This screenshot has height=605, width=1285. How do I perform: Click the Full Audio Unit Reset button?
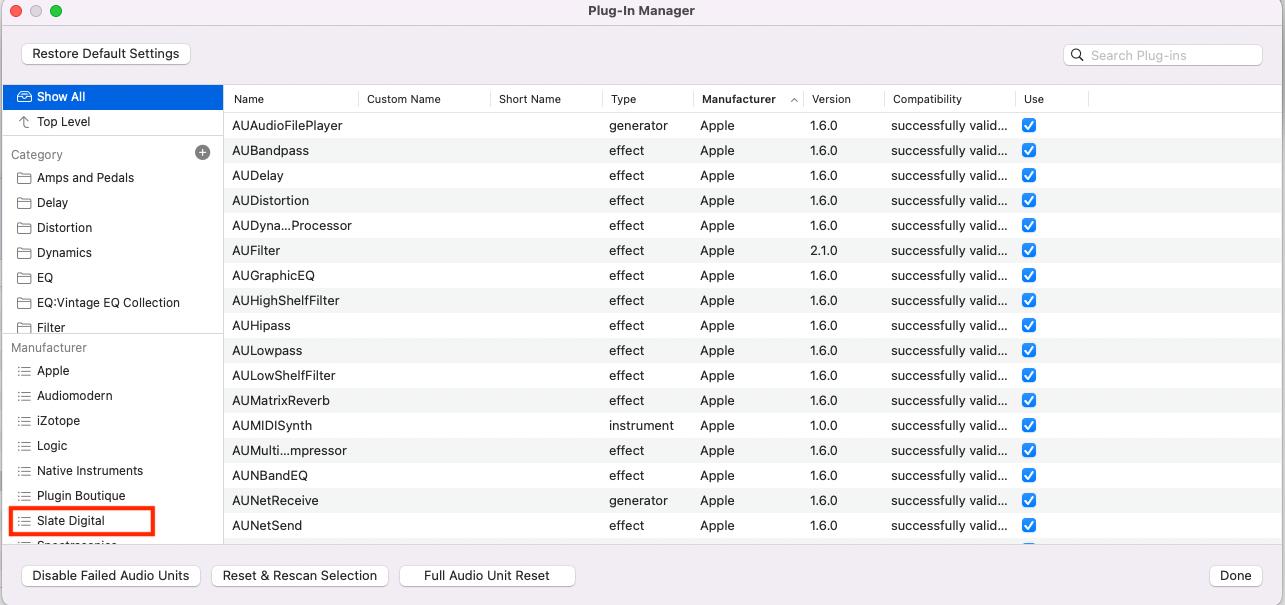pos(487,576)
